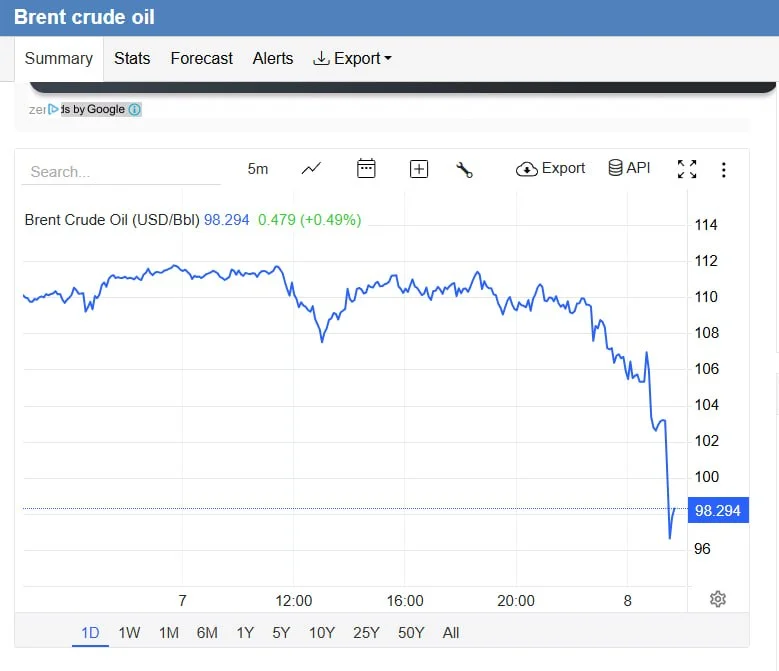Choose the 6M time range
This screenshot has height=671, width=779.
pos(207,632)
